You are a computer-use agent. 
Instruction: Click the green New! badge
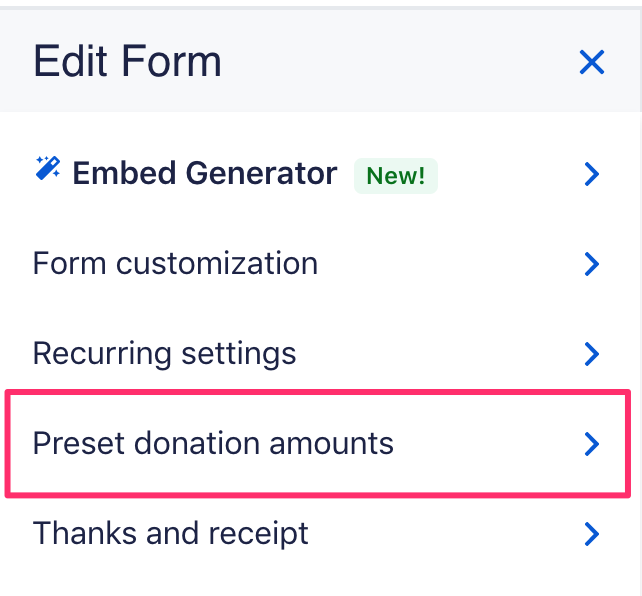tap(396, 176)
